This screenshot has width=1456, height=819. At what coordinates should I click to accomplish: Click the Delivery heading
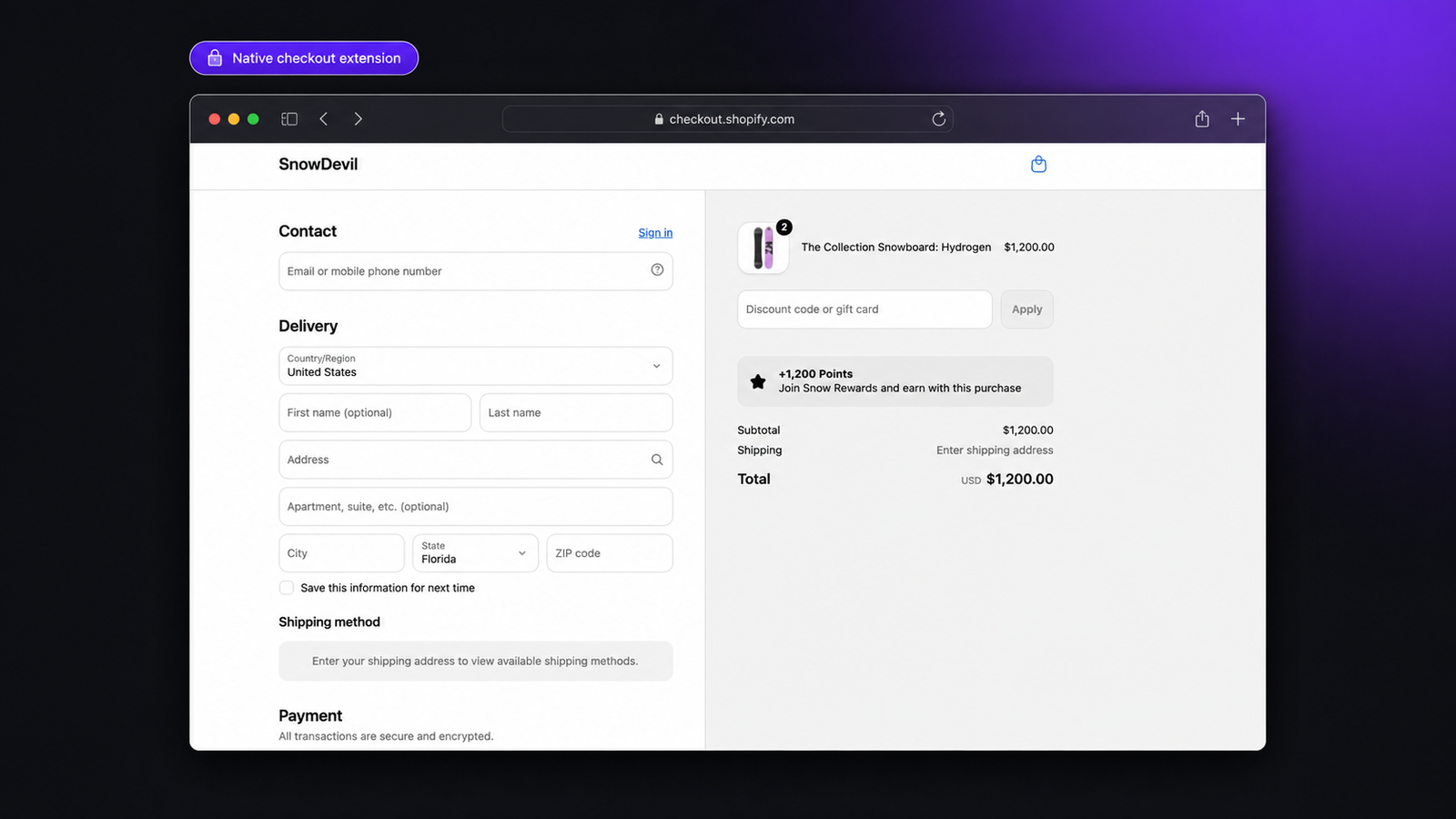point(308,327)
